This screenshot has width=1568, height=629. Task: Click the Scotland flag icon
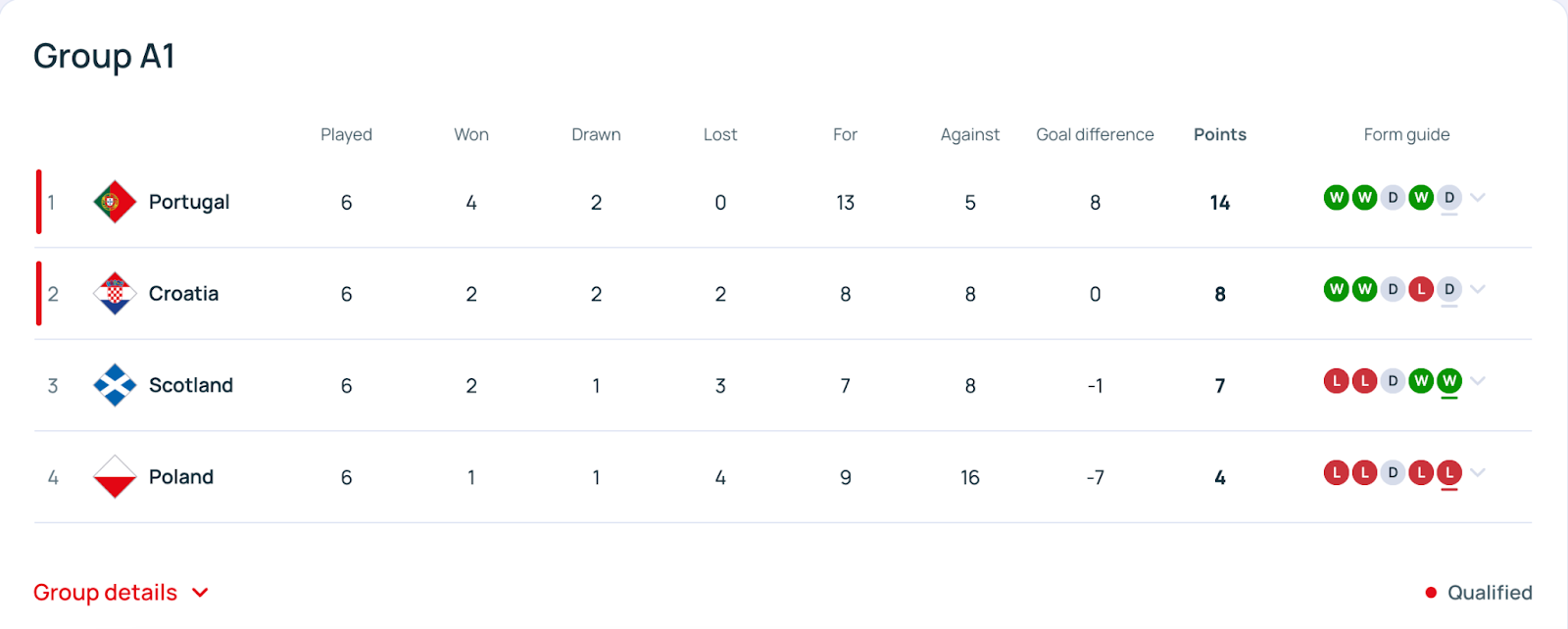tap(115, 385)
